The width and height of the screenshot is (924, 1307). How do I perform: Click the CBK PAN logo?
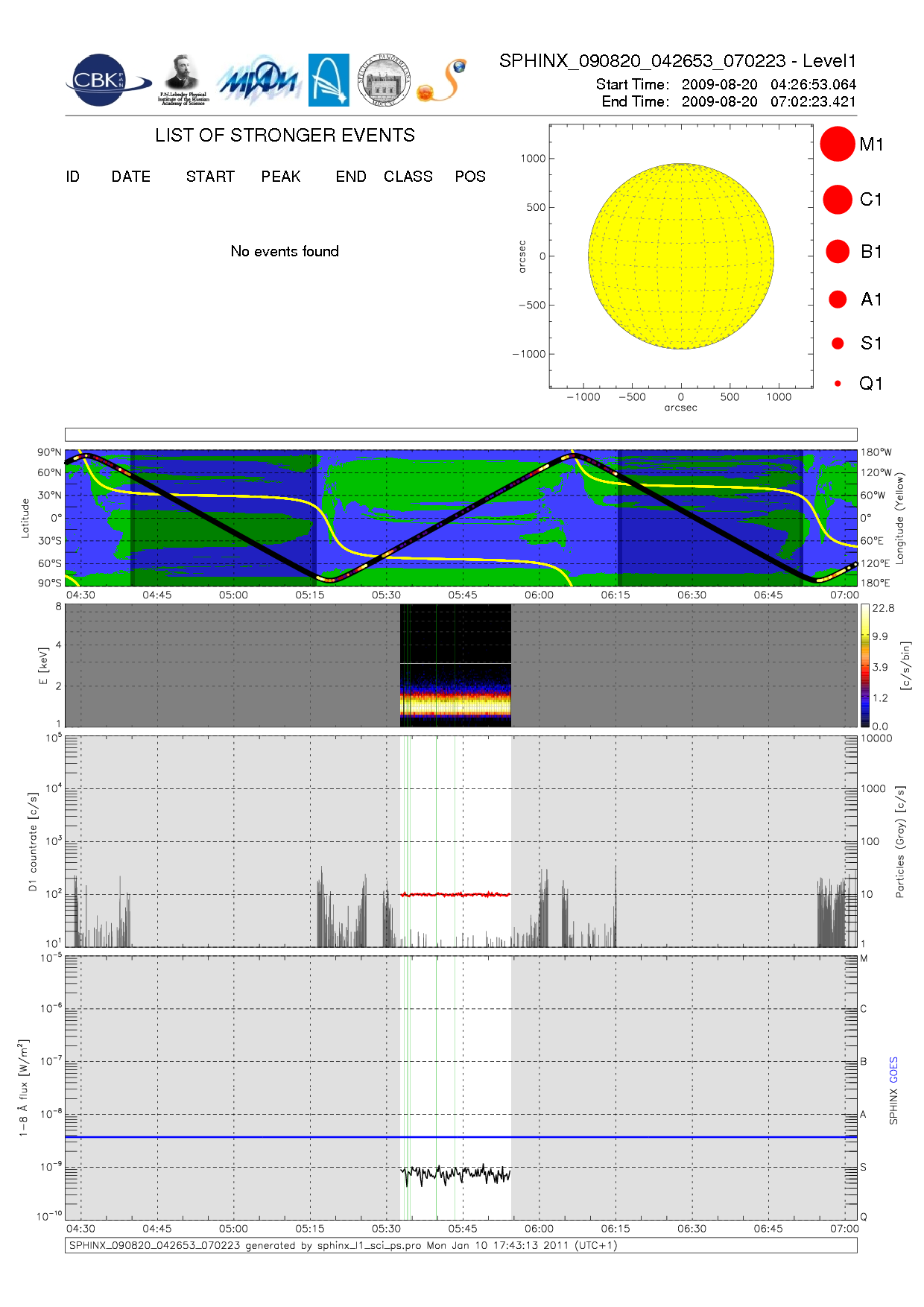(x=104, y=80)
